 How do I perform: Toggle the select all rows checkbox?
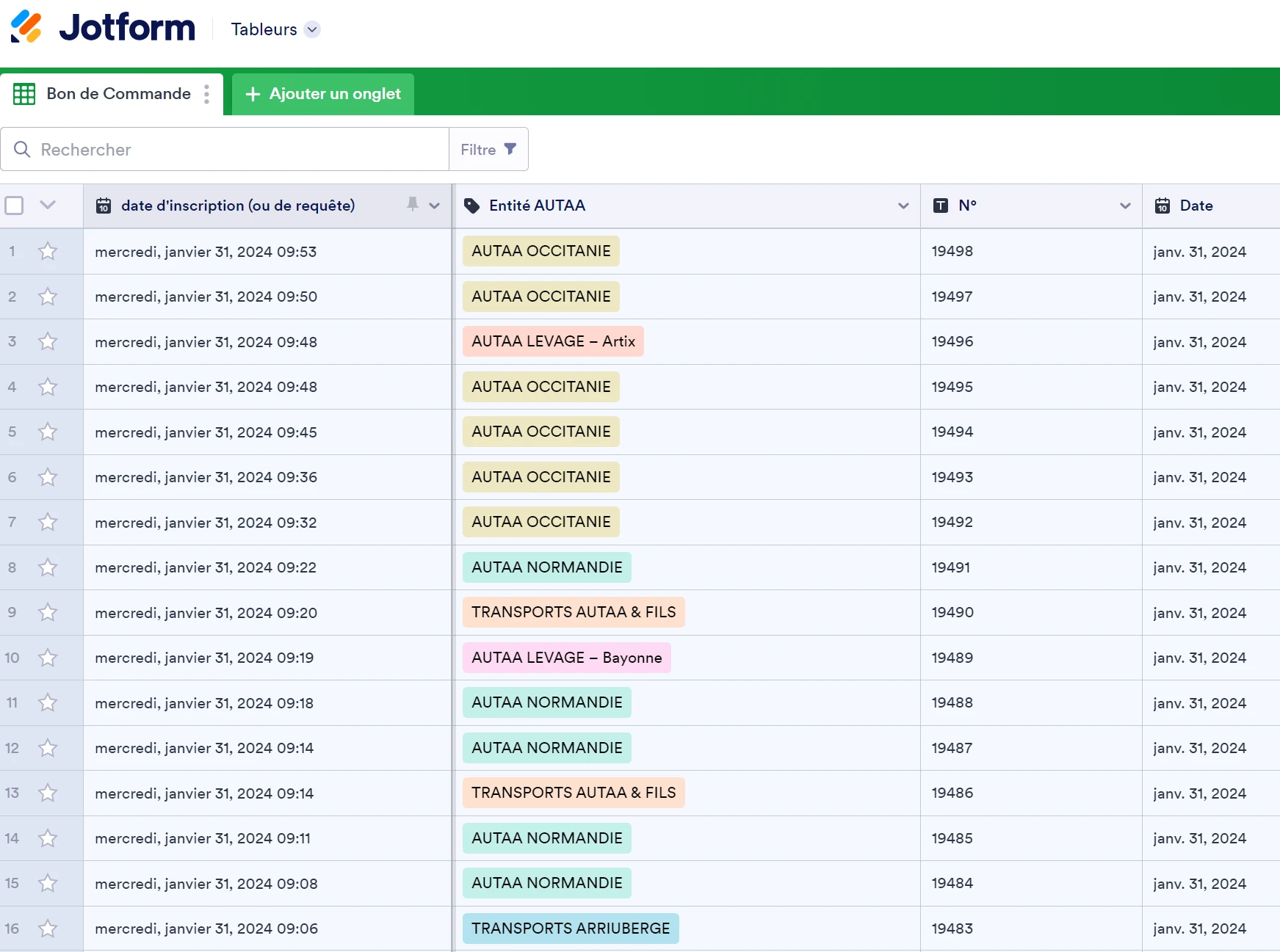[x=14, y=206]
